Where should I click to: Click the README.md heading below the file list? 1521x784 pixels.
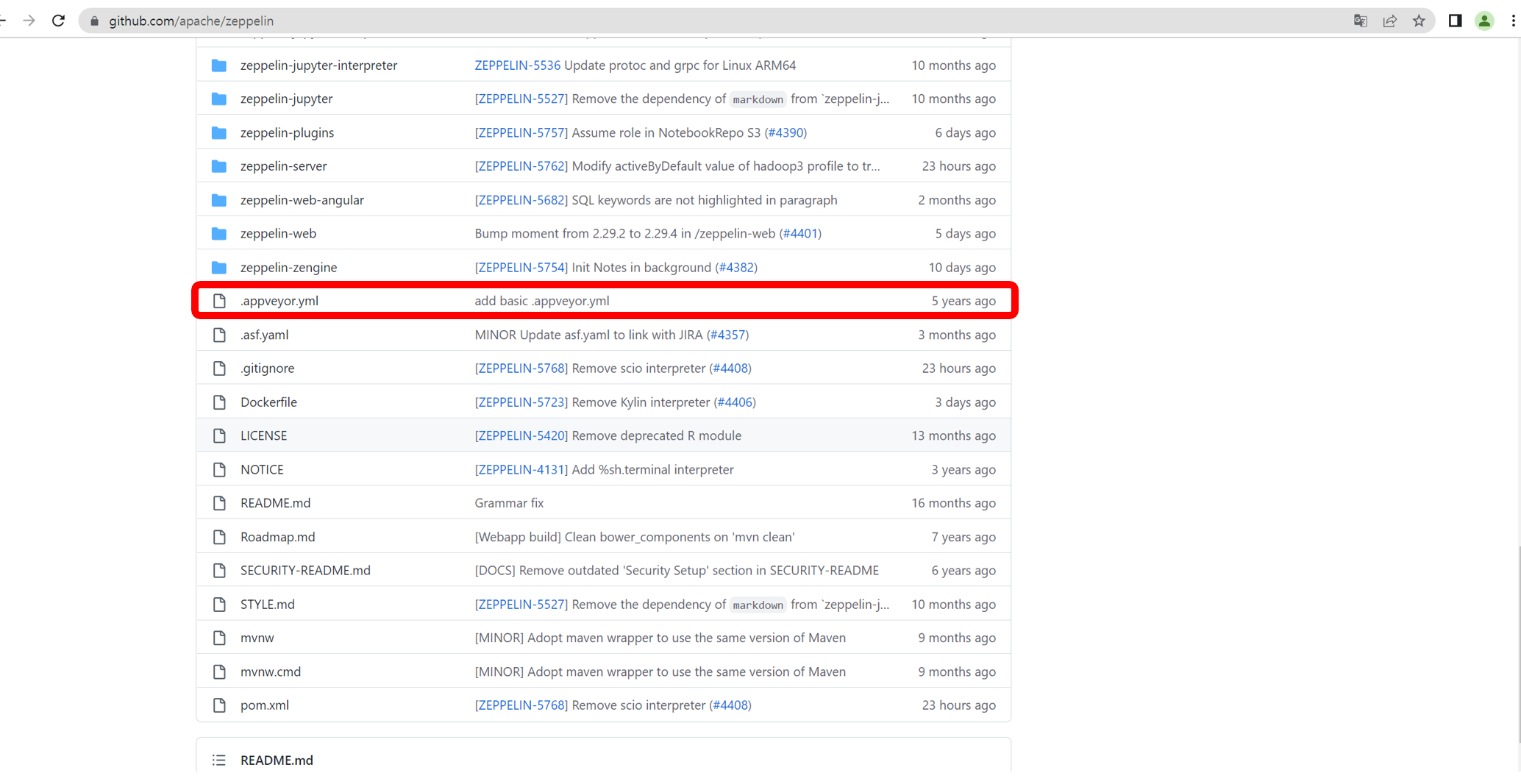pyautogui.click(x=277, y=760)
